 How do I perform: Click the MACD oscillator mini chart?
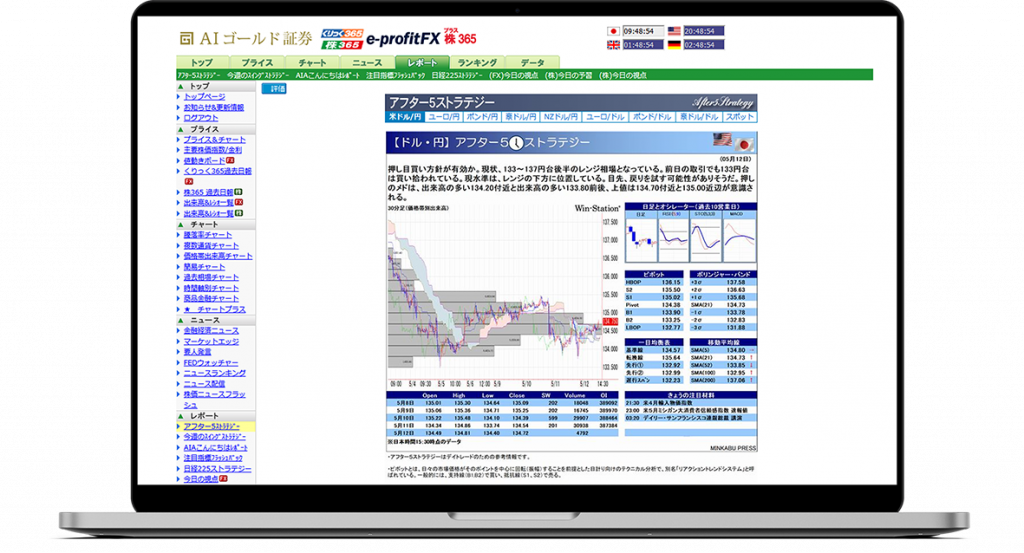click(x=739, y=239)
